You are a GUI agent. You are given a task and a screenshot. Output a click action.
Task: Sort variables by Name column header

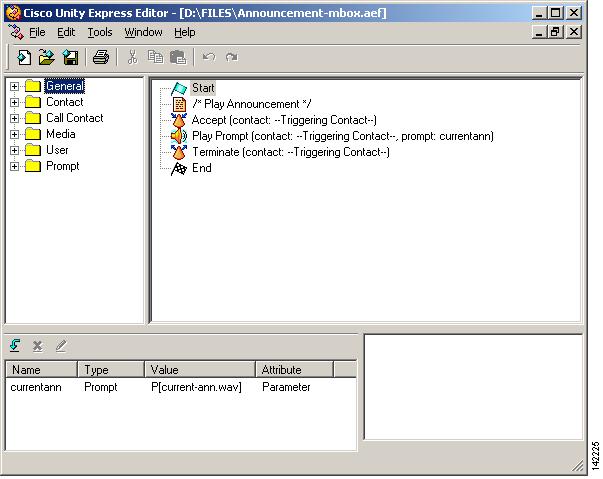tap(42, 369)
